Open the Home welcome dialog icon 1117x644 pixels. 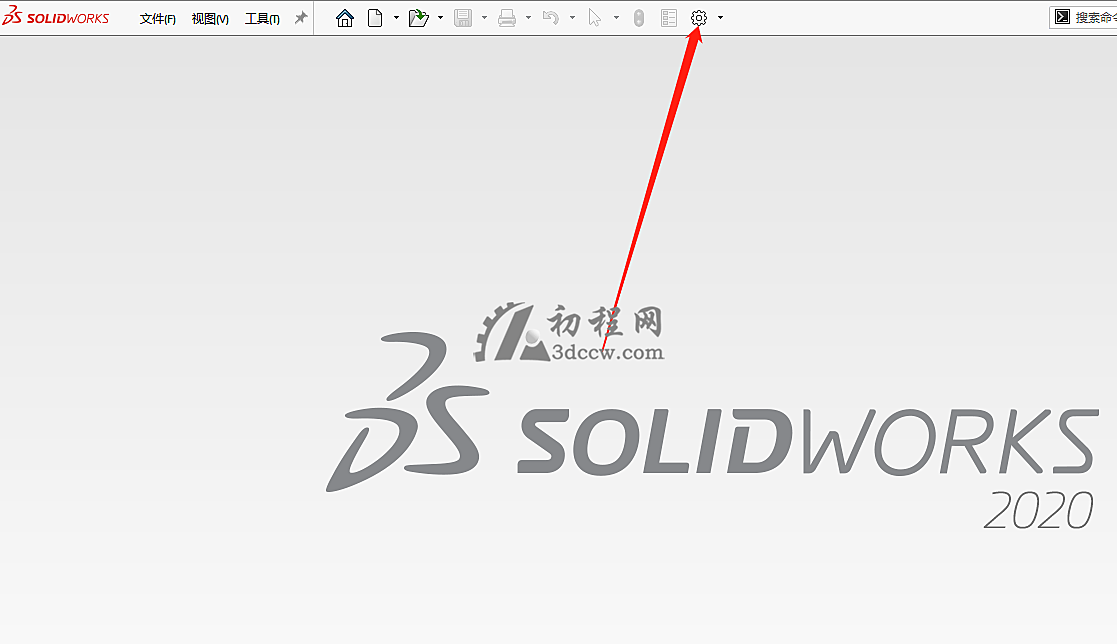point(345,18)
